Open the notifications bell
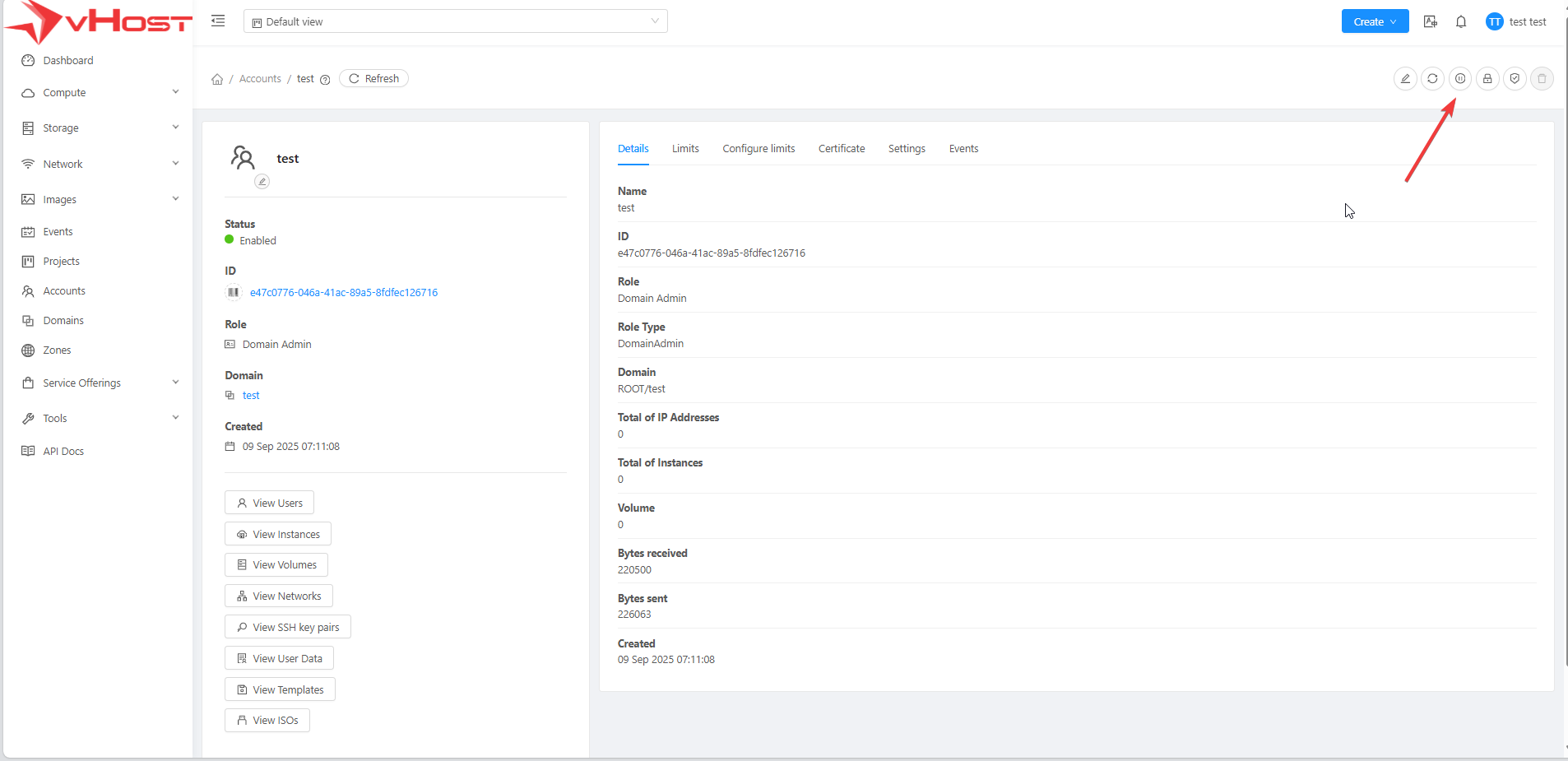 [x=1461, y=22]
